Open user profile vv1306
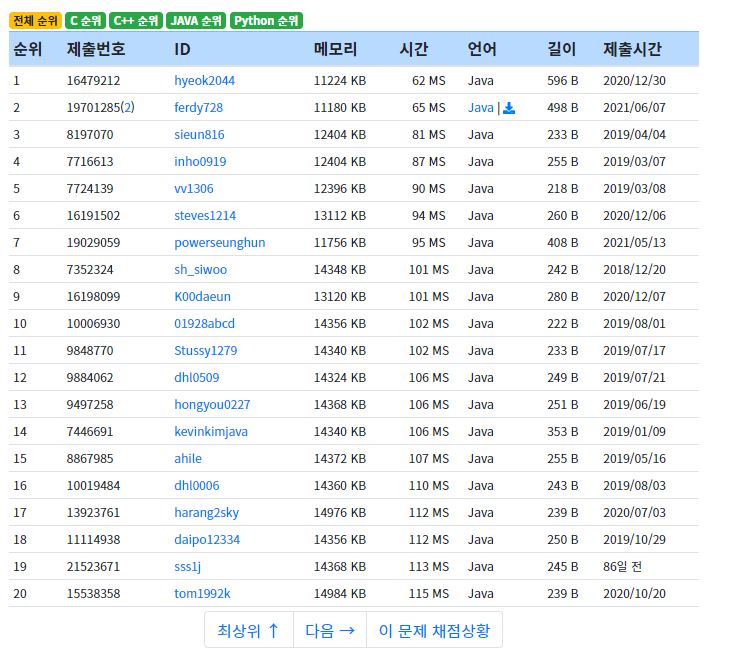729x651 pixels. click(194, 189)
